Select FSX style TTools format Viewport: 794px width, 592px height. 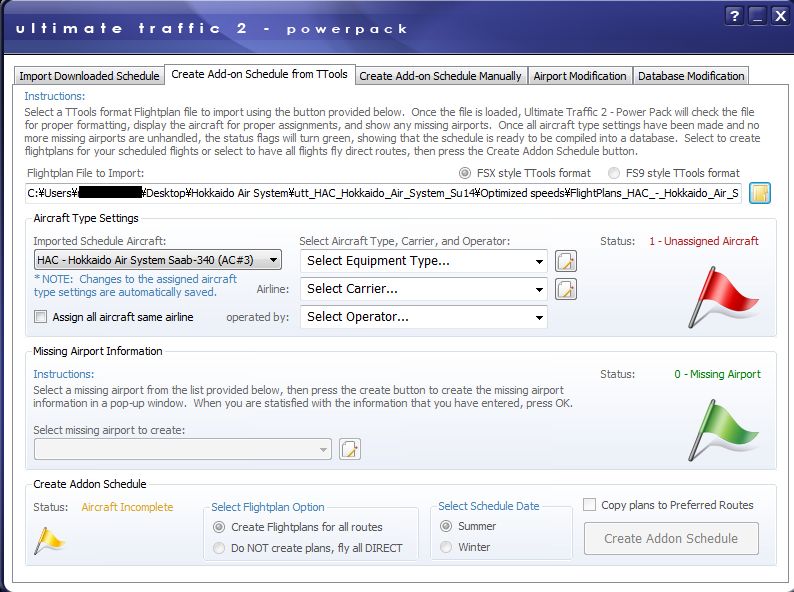pos(525,173)
